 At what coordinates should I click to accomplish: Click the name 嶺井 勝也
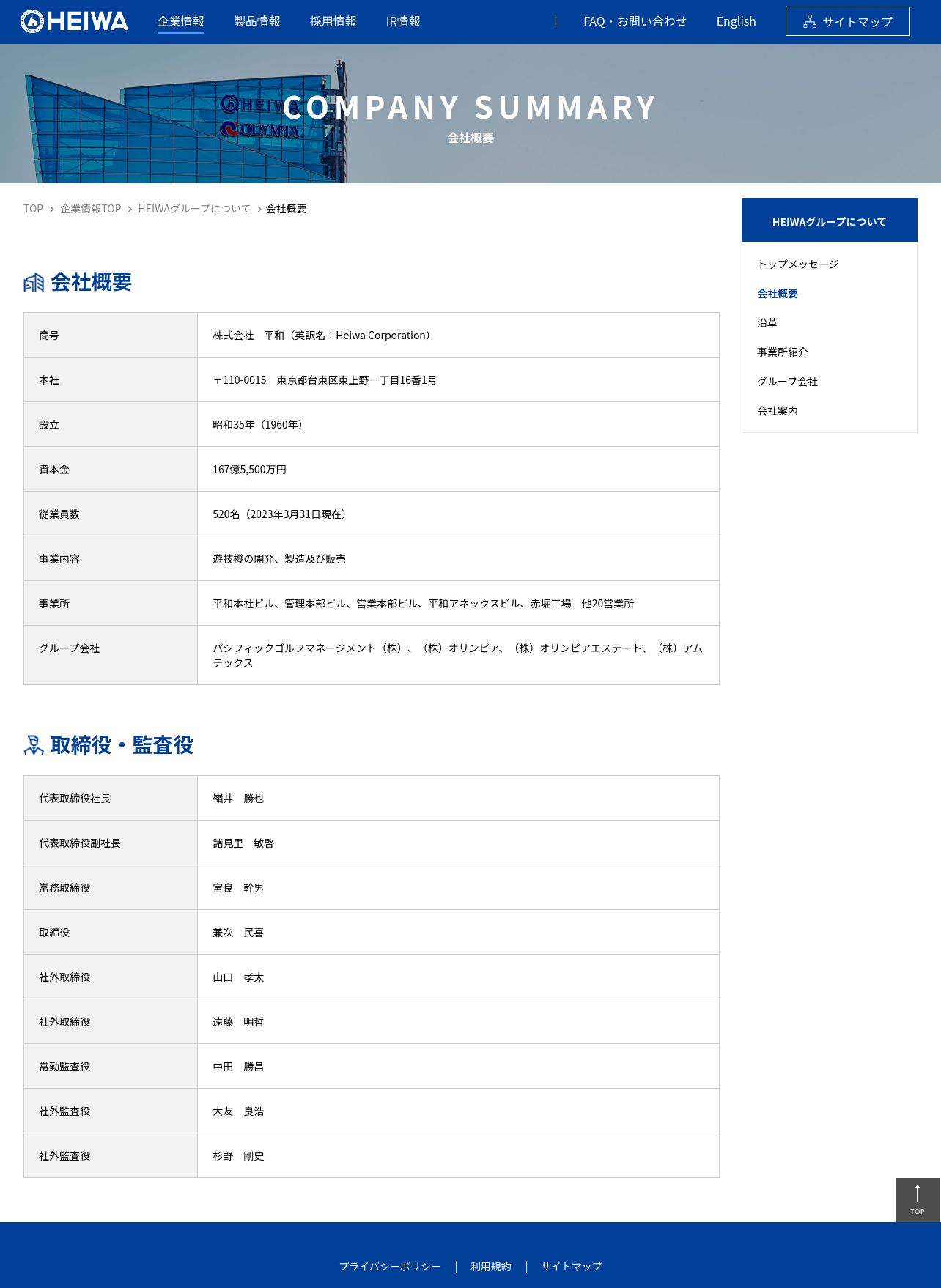(x=238, y=799)
